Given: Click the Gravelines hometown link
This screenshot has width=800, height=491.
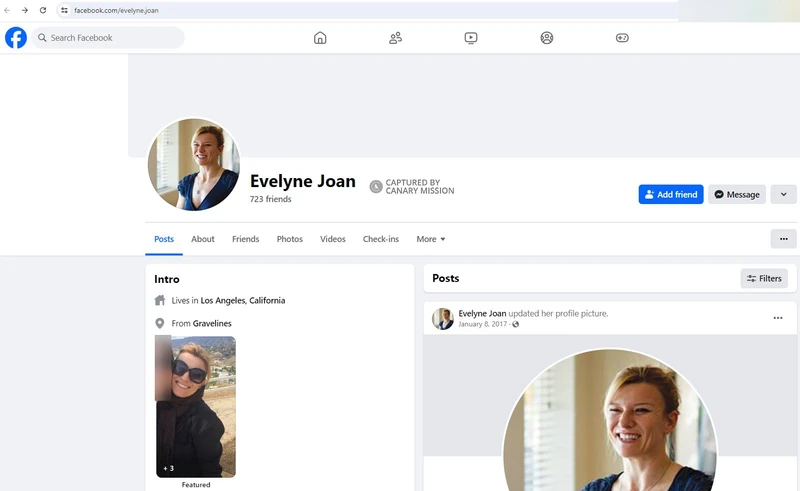Looking at the screenshot, I should coord(212,324).
